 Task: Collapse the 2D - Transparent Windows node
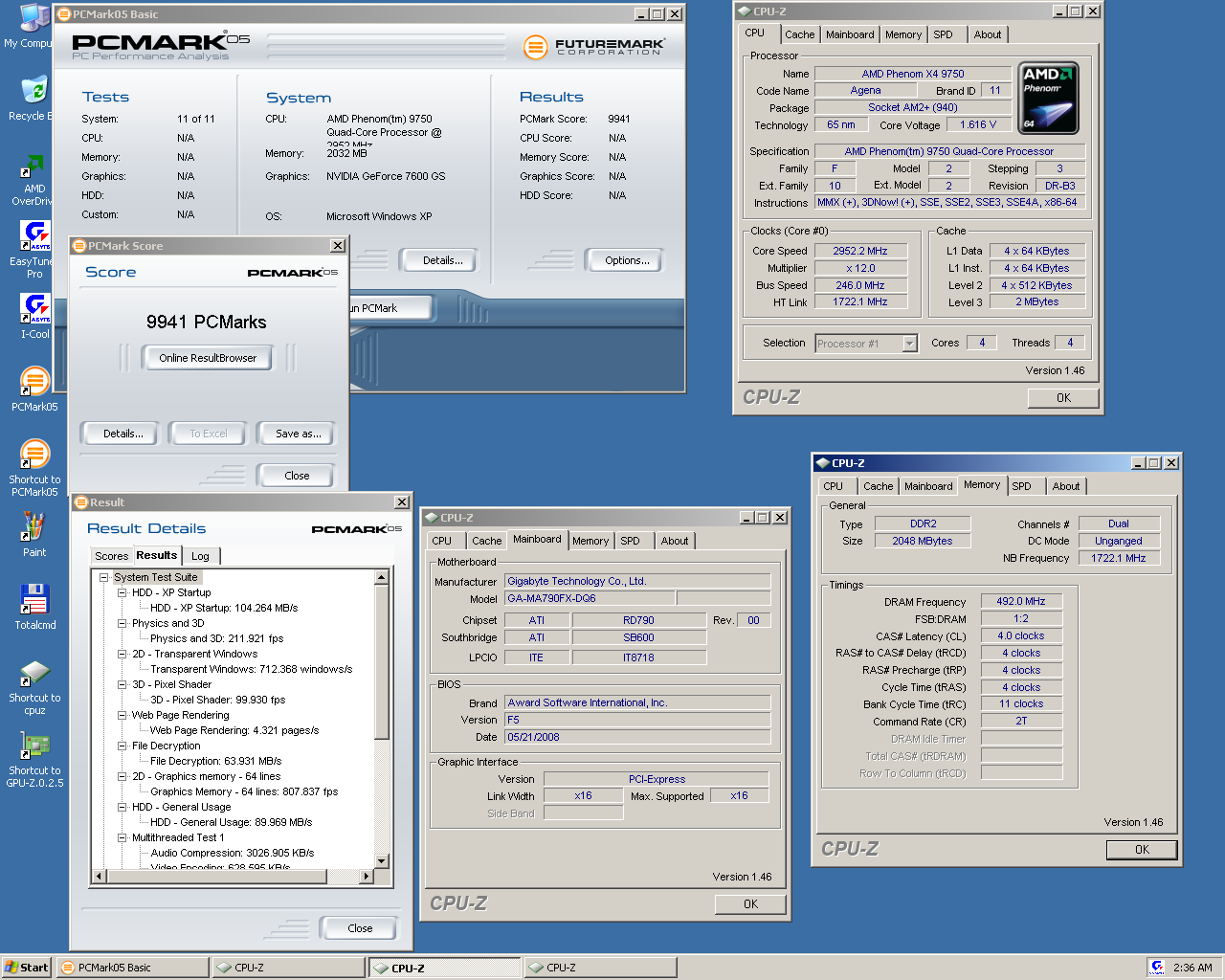click(122, 654)
